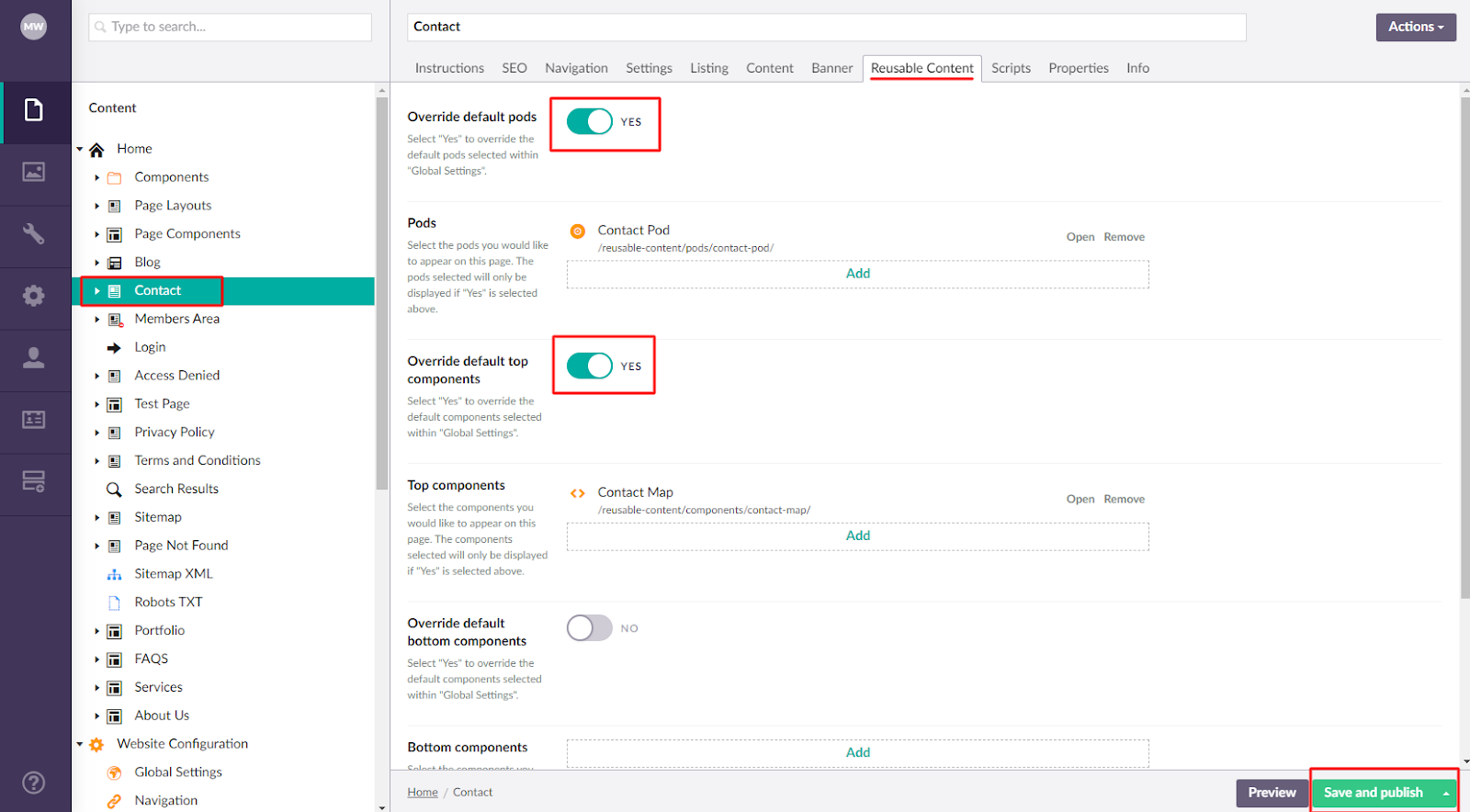The height and width of the screenshot is (812, 1470).
Task: Open the Forms icon in sidebar
Action: (x=34, y=481)
